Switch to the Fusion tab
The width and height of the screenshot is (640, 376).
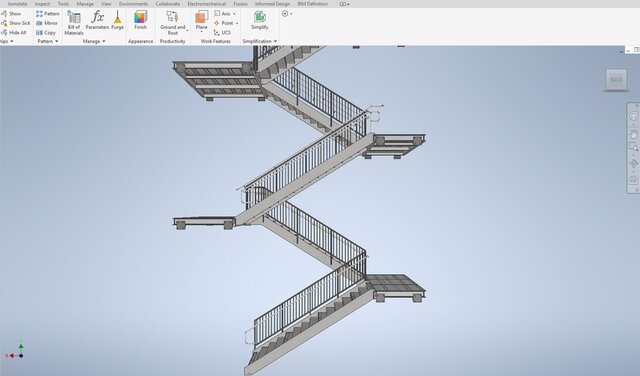click(x=240, y=4)
